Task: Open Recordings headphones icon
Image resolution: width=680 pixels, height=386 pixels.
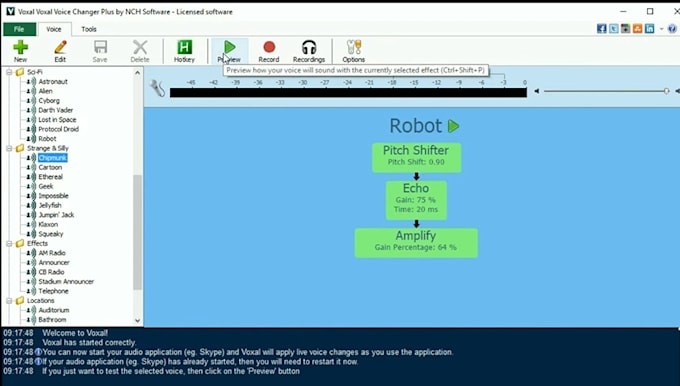Action: pyautogui.click(x=309, y=47)
